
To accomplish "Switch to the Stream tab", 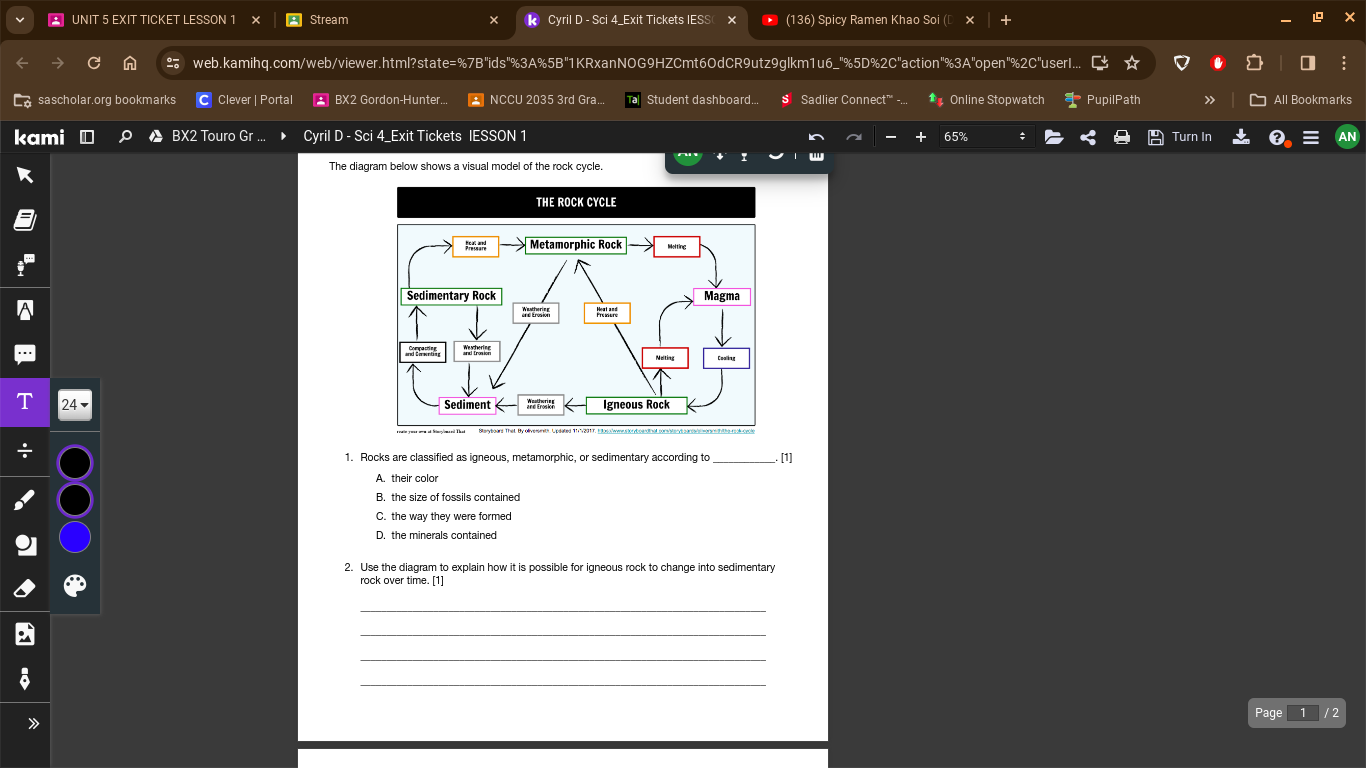I will (393, 20).
